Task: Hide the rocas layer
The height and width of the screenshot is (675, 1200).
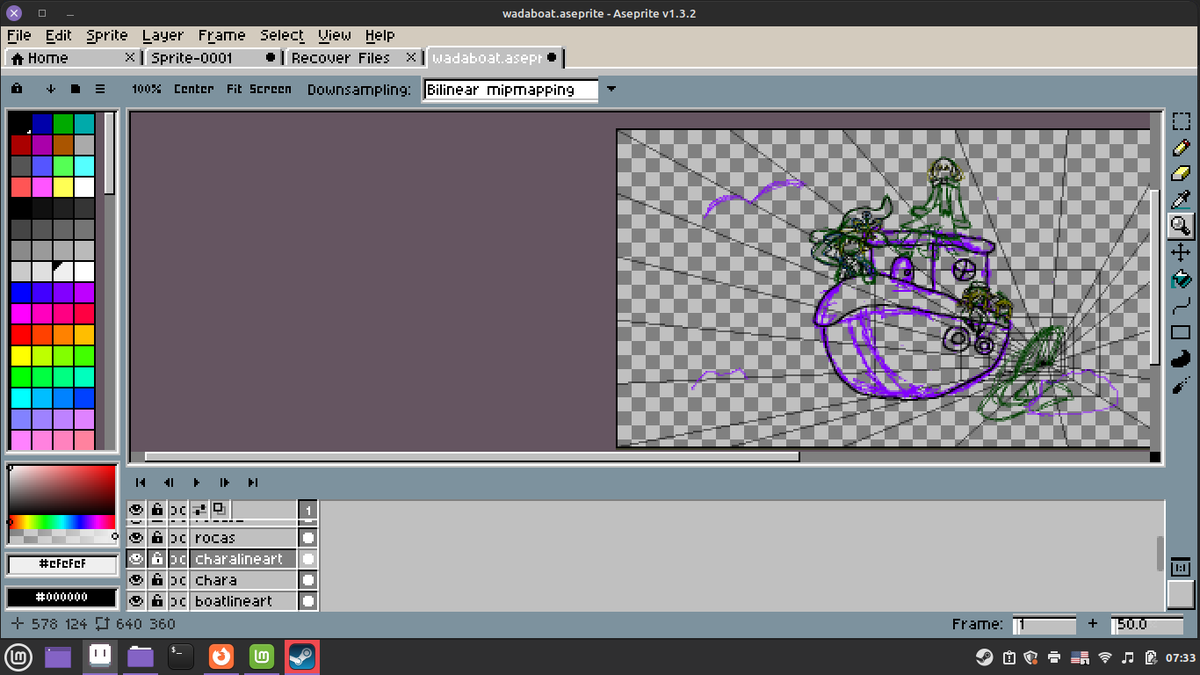Action: pyautogui.click(x=136, y=538)
